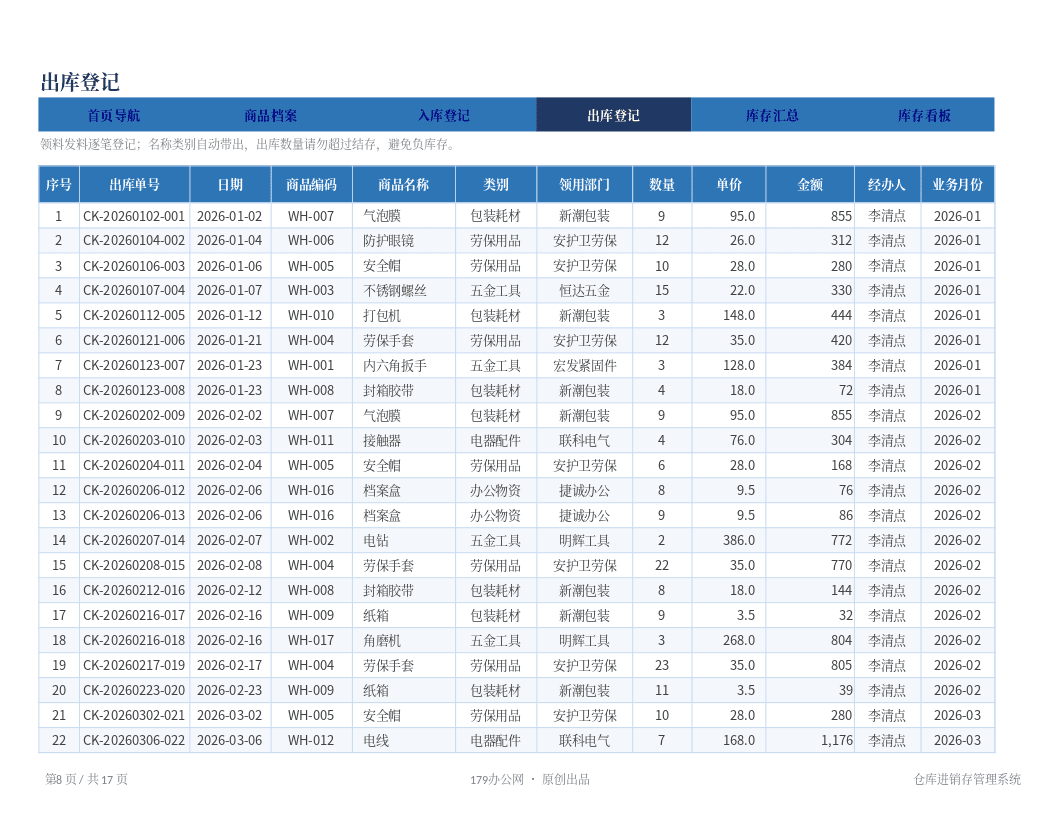This screenshot has height=816, width=1056.
Task: Go to the 入库登记 tab
Action: click(444, 115)
